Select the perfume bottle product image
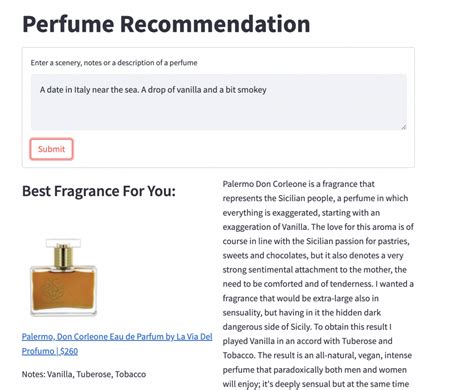Image resolution: width=474 pixels, height=390 pixels. click(x=63, y=277)
